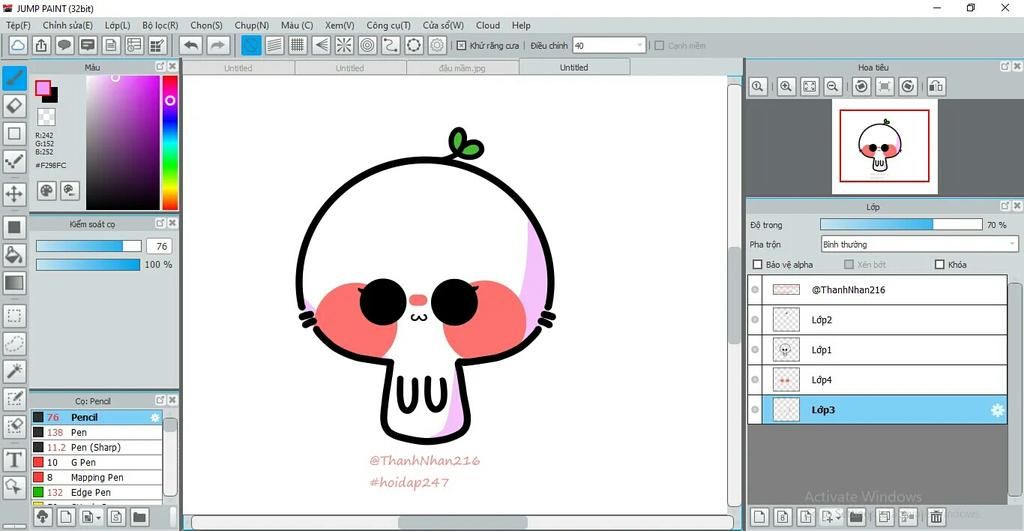Zoom in using navigator magnifier plus
1024x531 pixels.
point(786,86)
